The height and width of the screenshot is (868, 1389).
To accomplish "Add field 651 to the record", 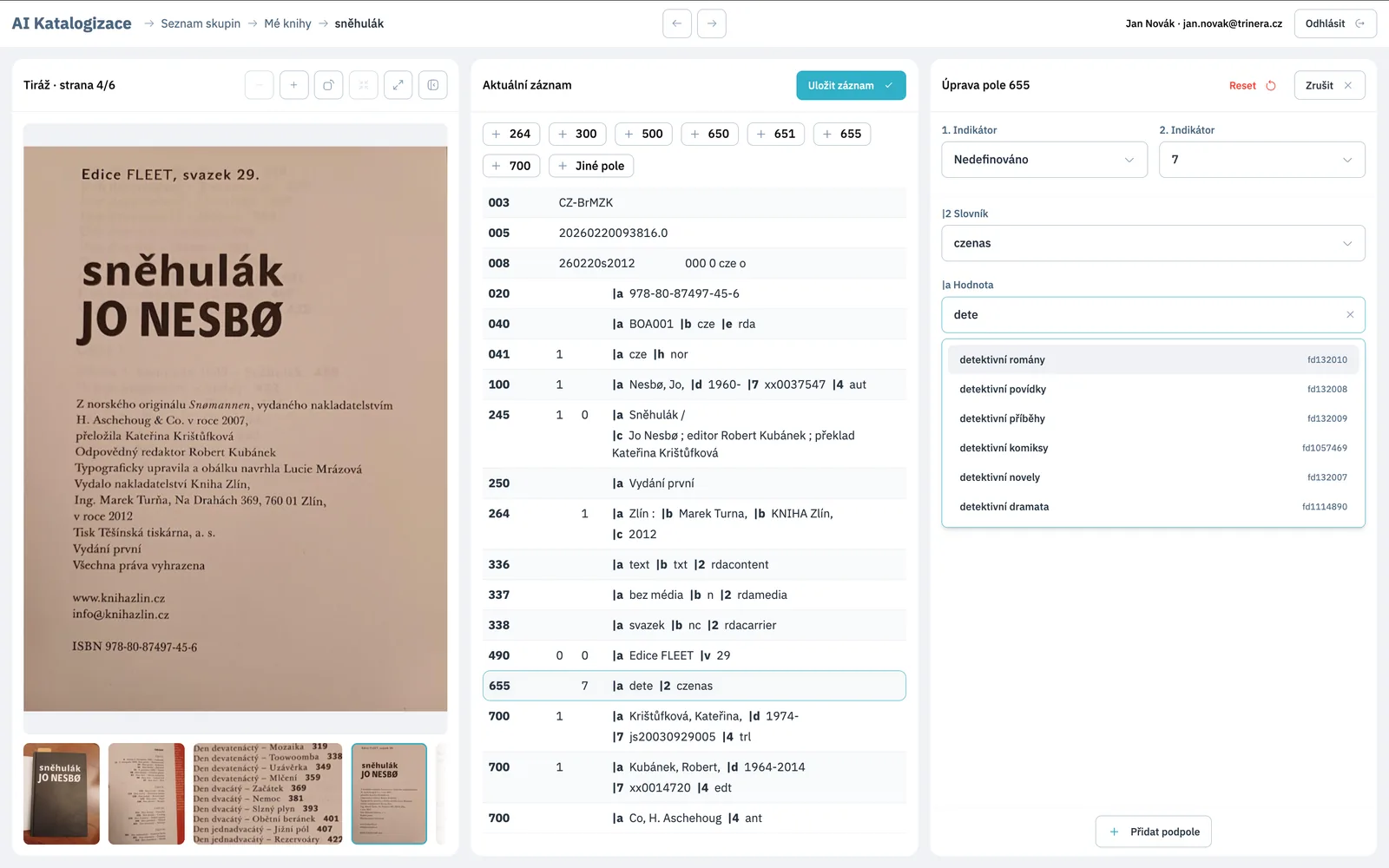I will (x=776, y=134).
